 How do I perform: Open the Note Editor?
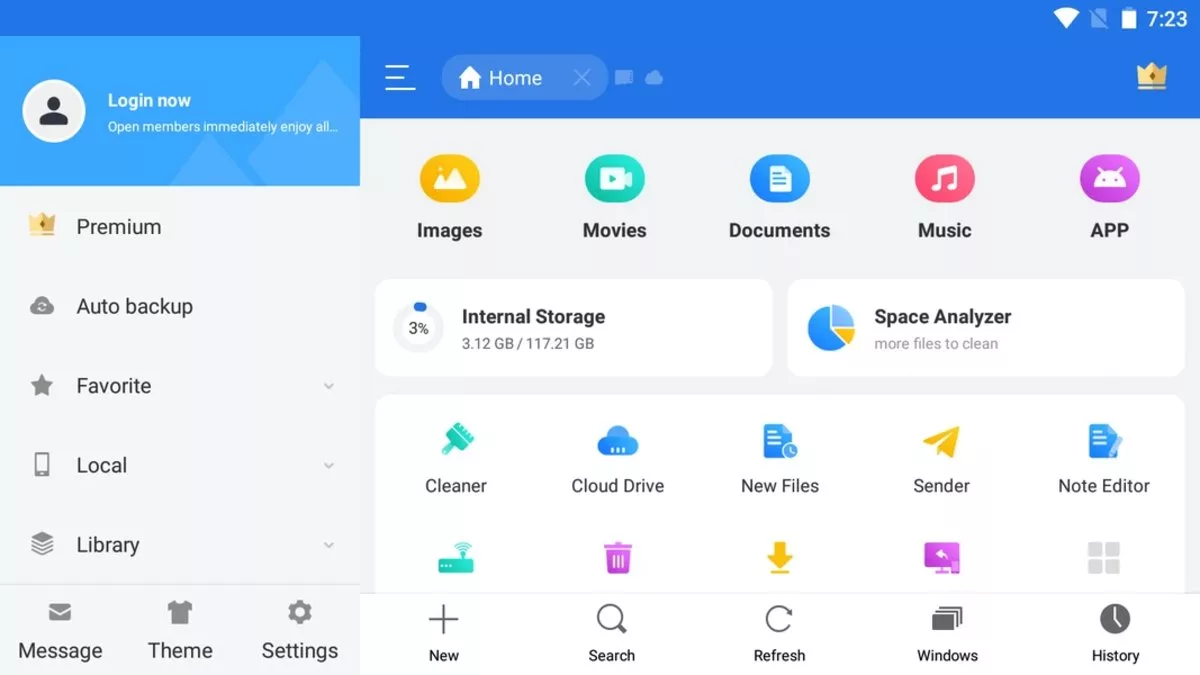[x=1103, y=455]
